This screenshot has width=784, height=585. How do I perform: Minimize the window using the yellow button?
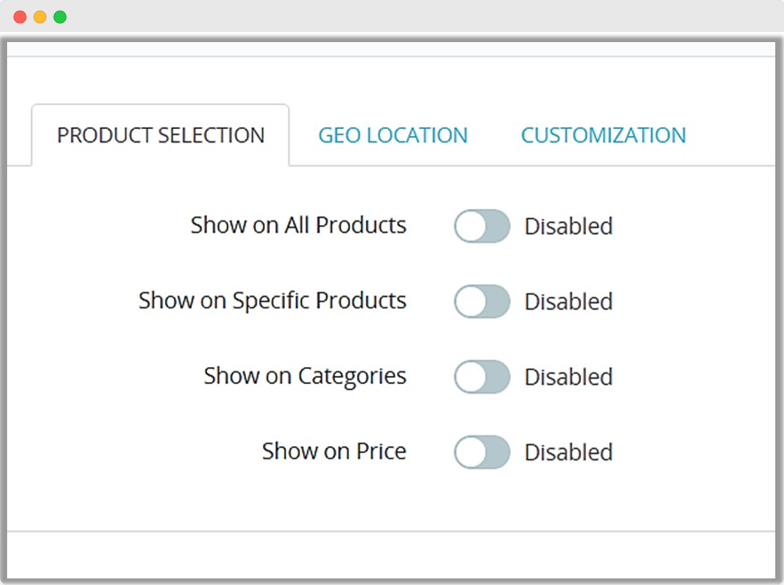coord(40,17)
